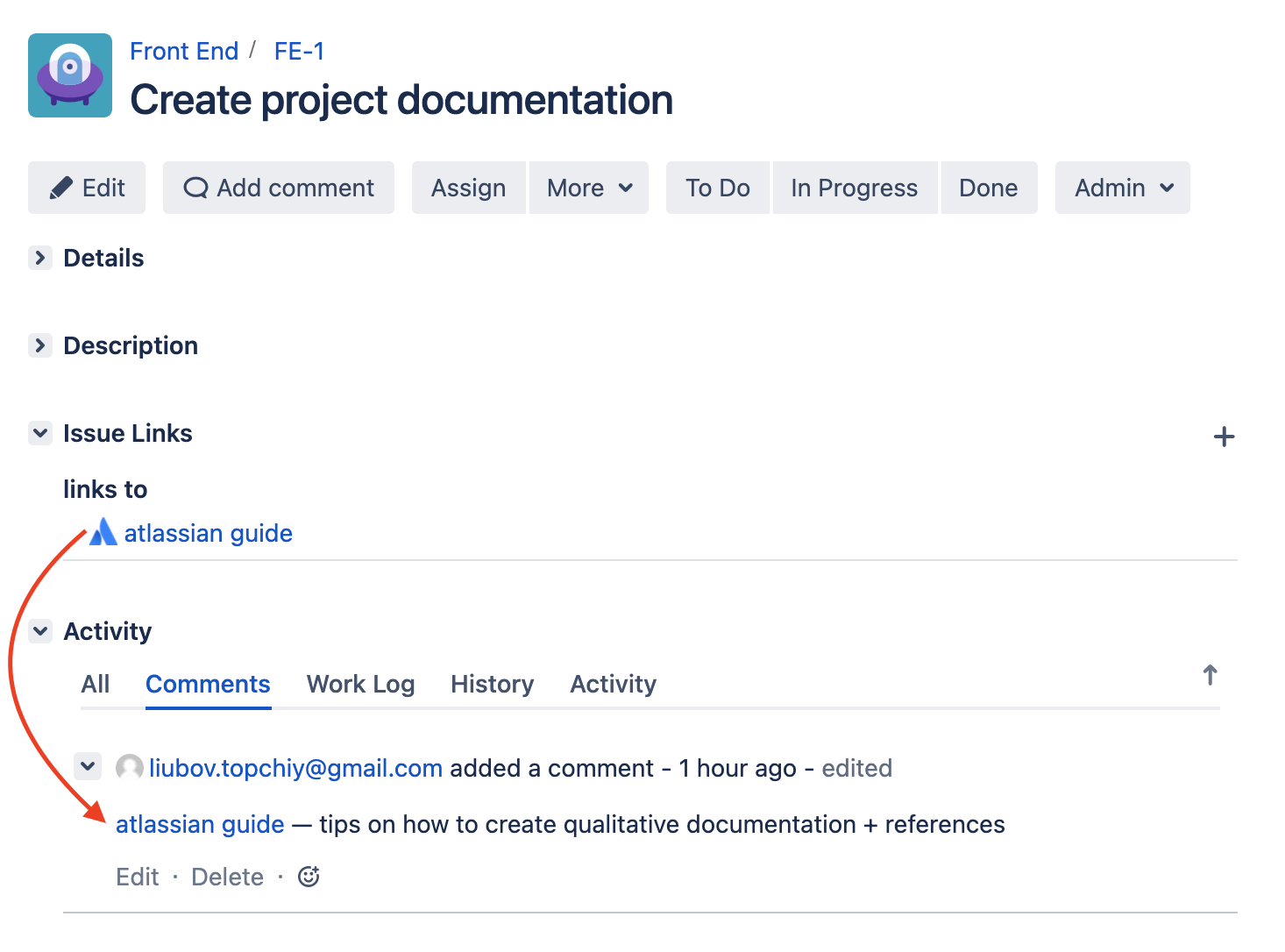Click Edit button with pencil icon
Screen dimensions: 1285x952
click(87, 188)
